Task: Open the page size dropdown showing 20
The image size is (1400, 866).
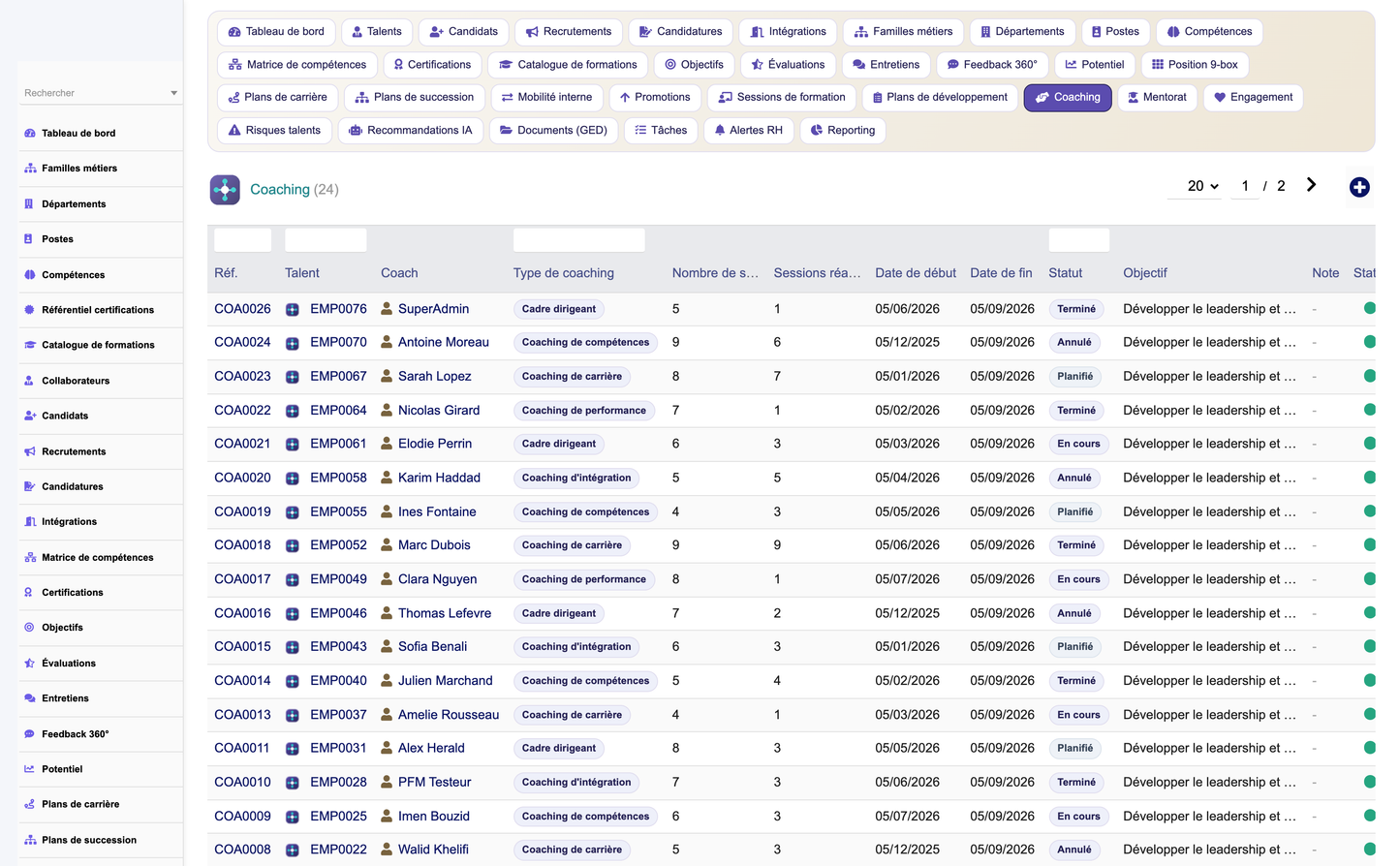Action: (1202, 186)
